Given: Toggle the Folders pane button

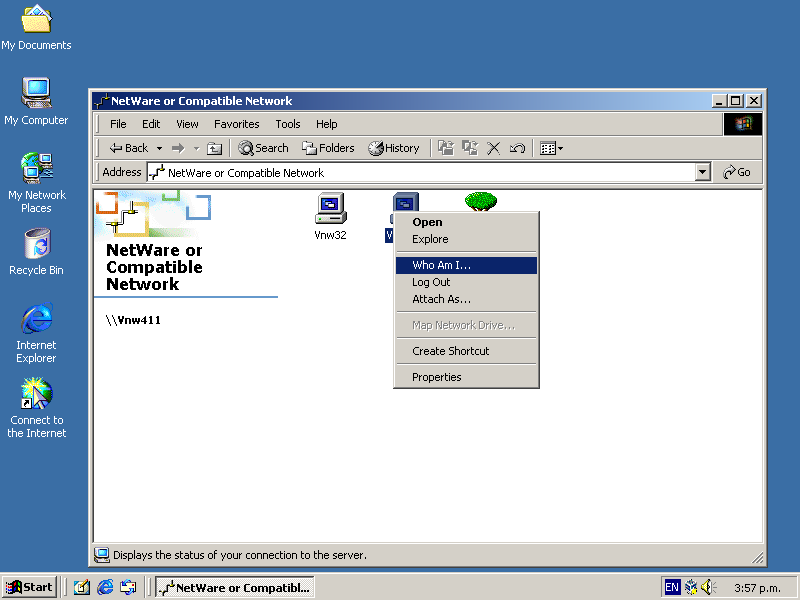Looking at the screenshot, I should (328, 148).
